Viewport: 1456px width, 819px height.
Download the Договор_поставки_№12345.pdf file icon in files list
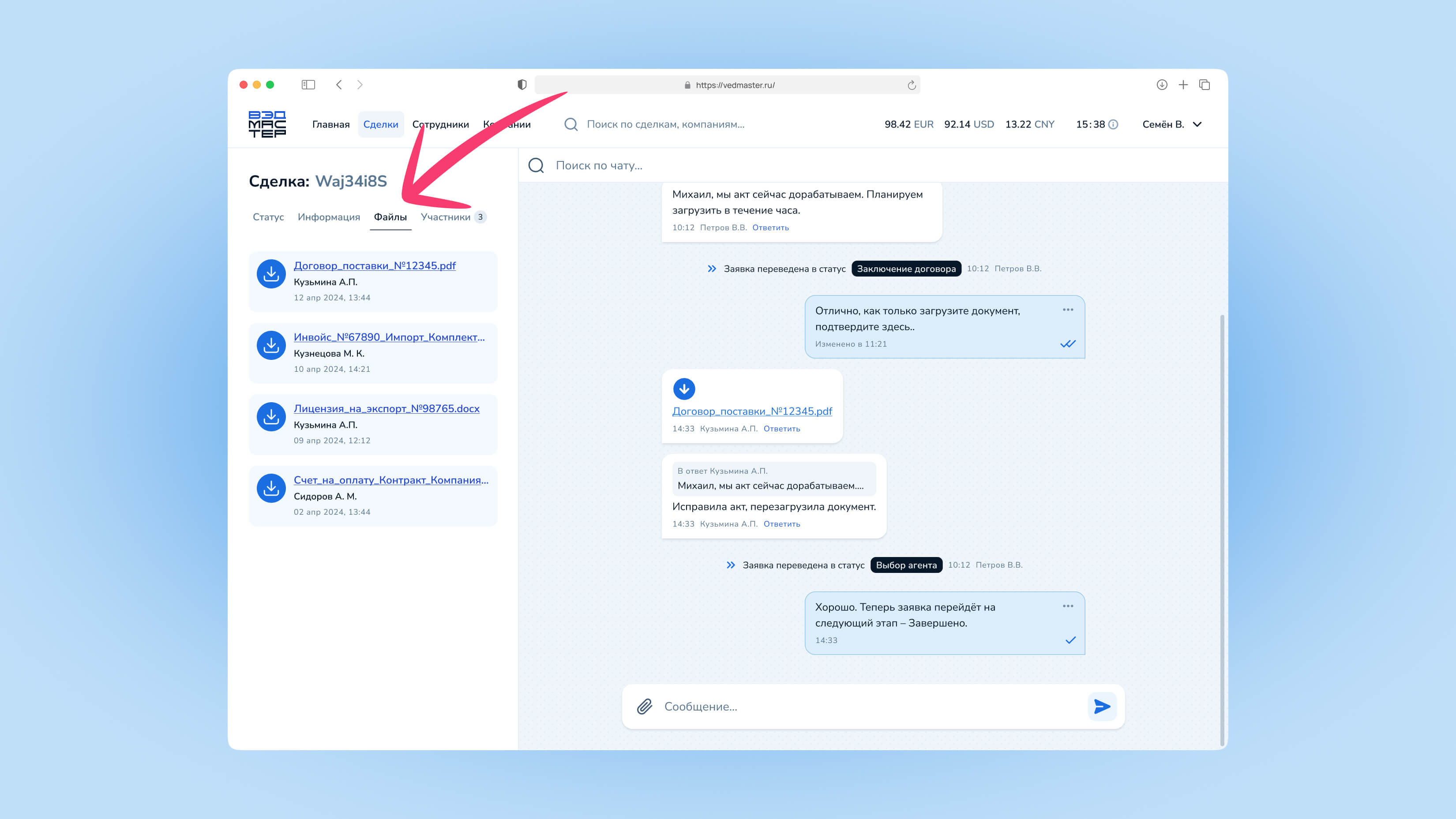click(271, 274)
